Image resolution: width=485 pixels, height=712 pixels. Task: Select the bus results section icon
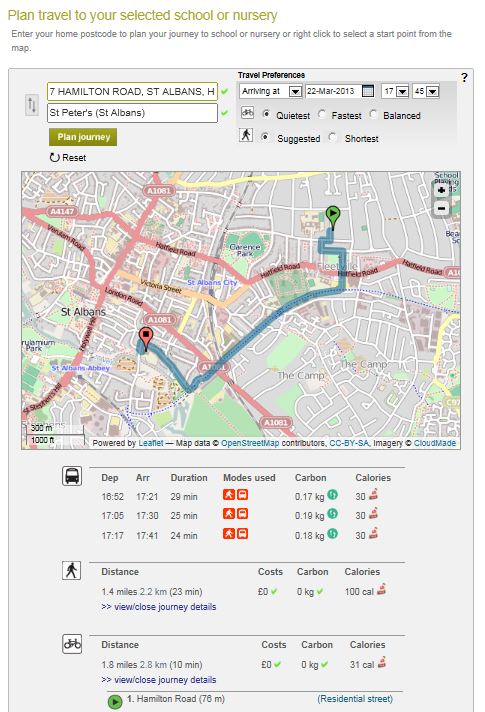pyautogui.click(x=72, y=476)
